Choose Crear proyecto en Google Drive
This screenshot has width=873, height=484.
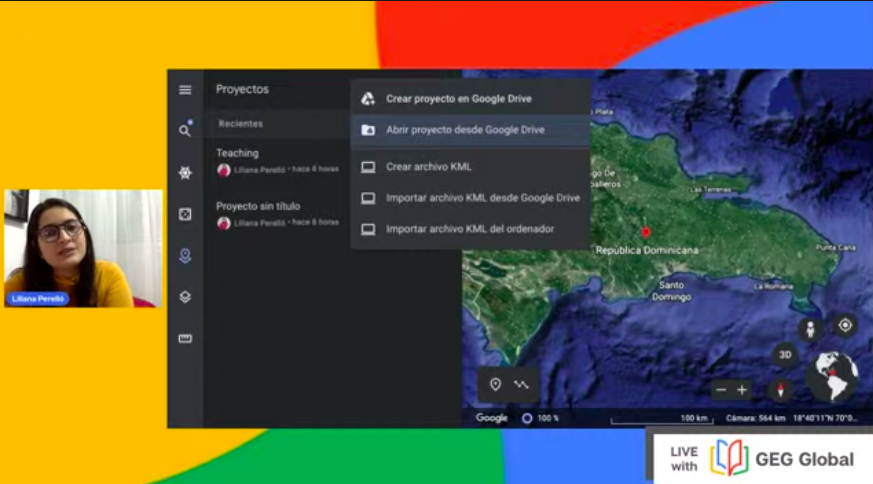click(x=471, y=99)
